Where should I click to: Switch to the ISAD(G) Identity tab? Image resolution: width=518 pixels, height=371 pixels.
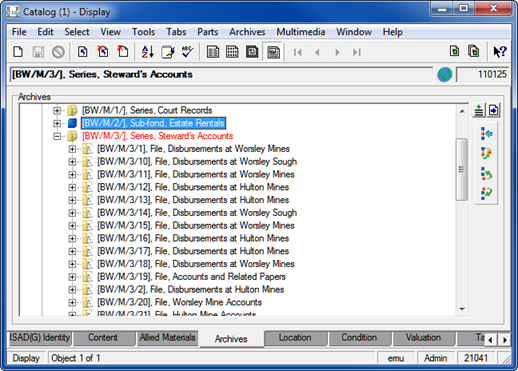(x=39, y=338)
